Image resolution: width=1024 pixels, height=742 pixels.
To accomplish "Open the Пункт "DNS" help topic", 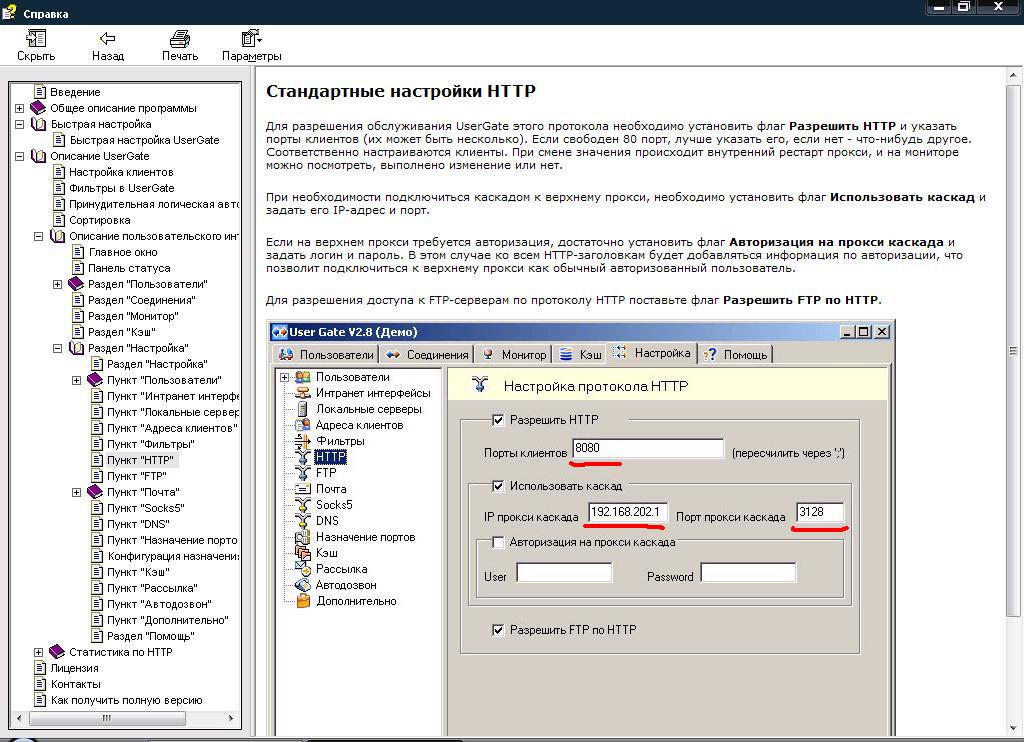I will pos(138,524).
